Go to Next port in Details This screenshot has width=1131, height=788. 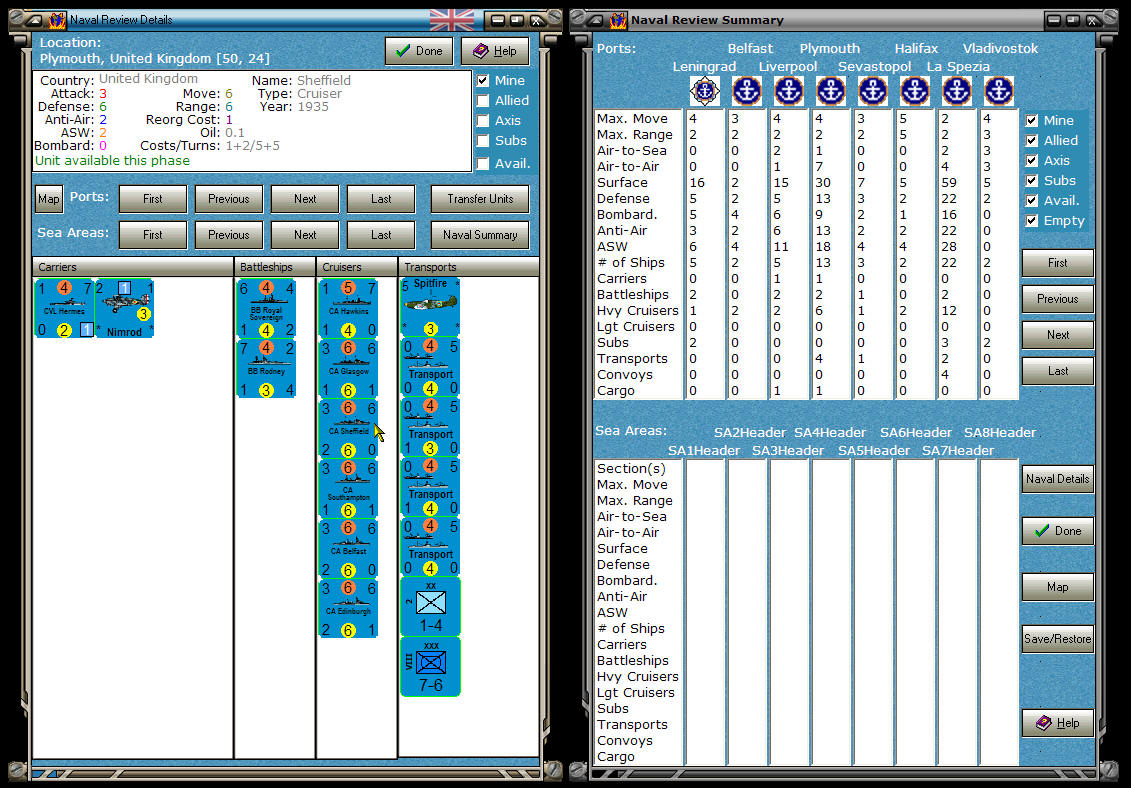(304, 199)
